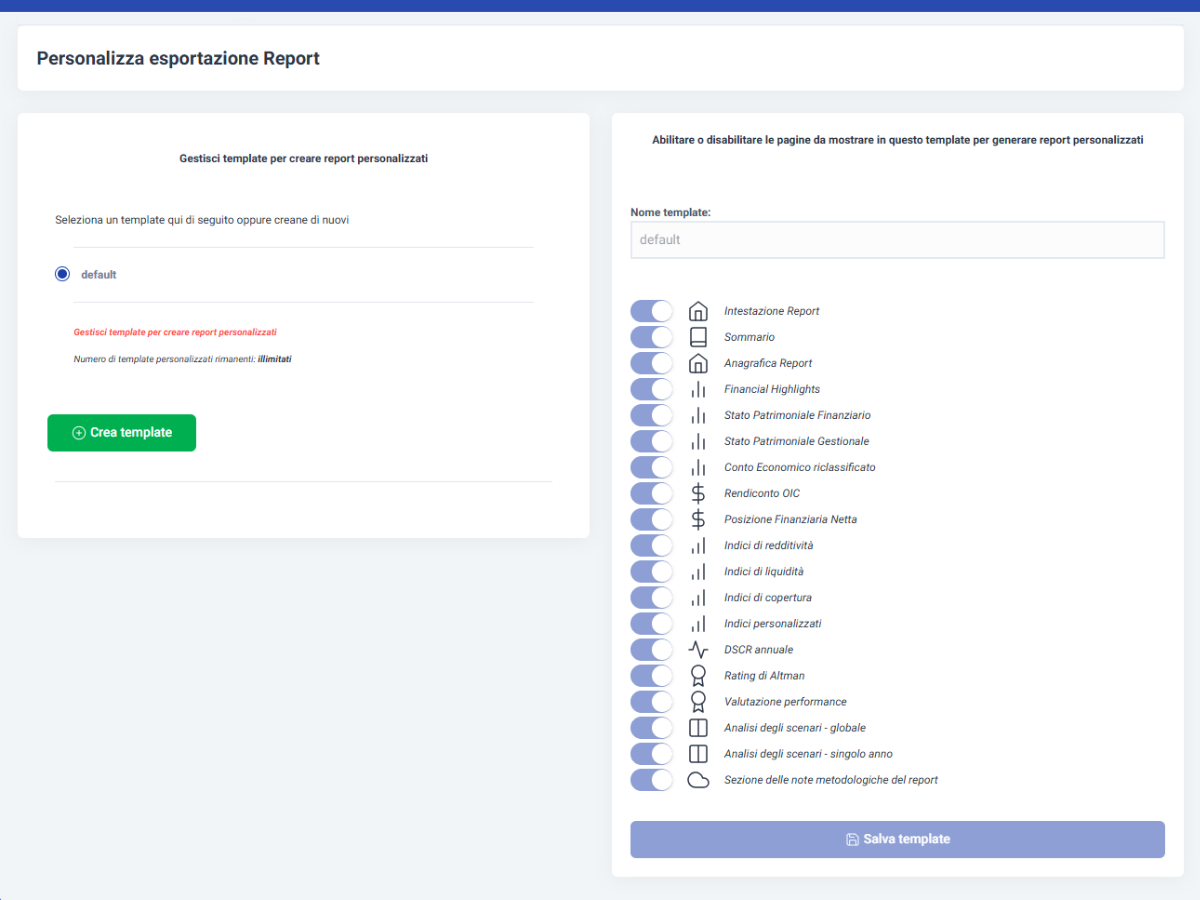Click the columns icon beside Analisi degli scenari - globale
This screenshot has width=1200, height=900.
[x=698, y=727]
